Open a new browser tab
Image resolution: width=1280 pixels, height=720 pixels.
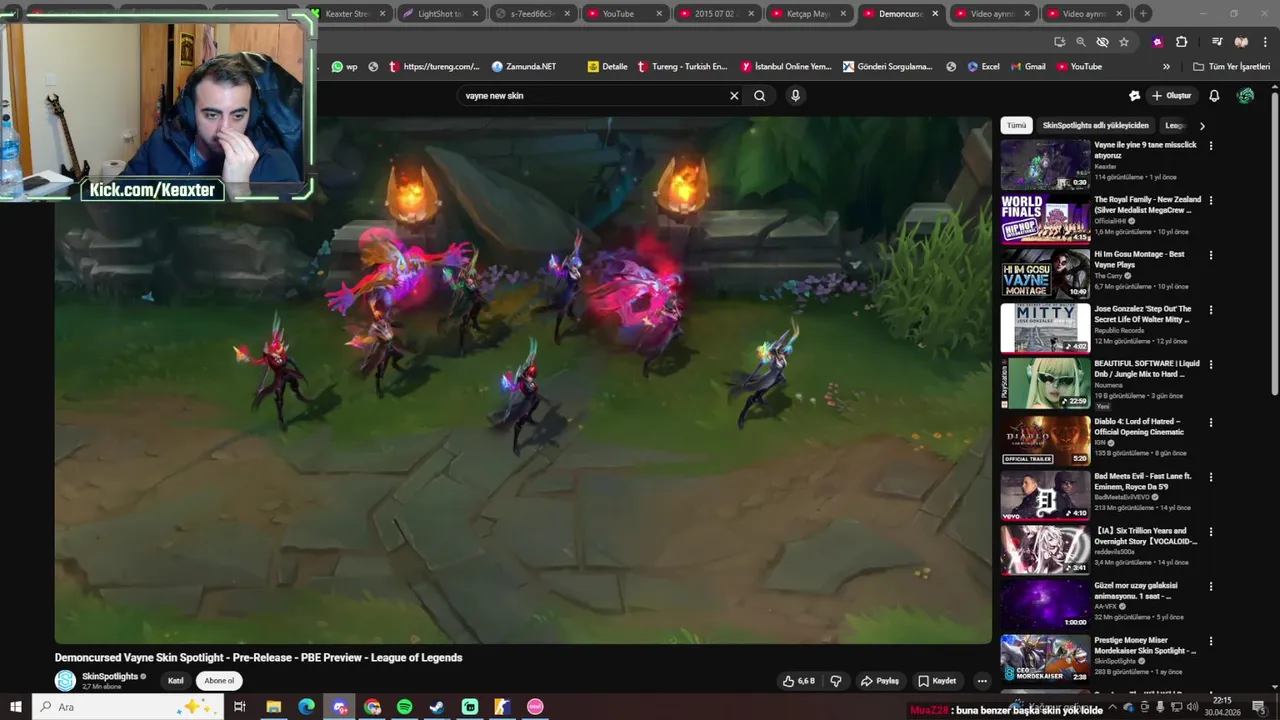point(1143,14)
